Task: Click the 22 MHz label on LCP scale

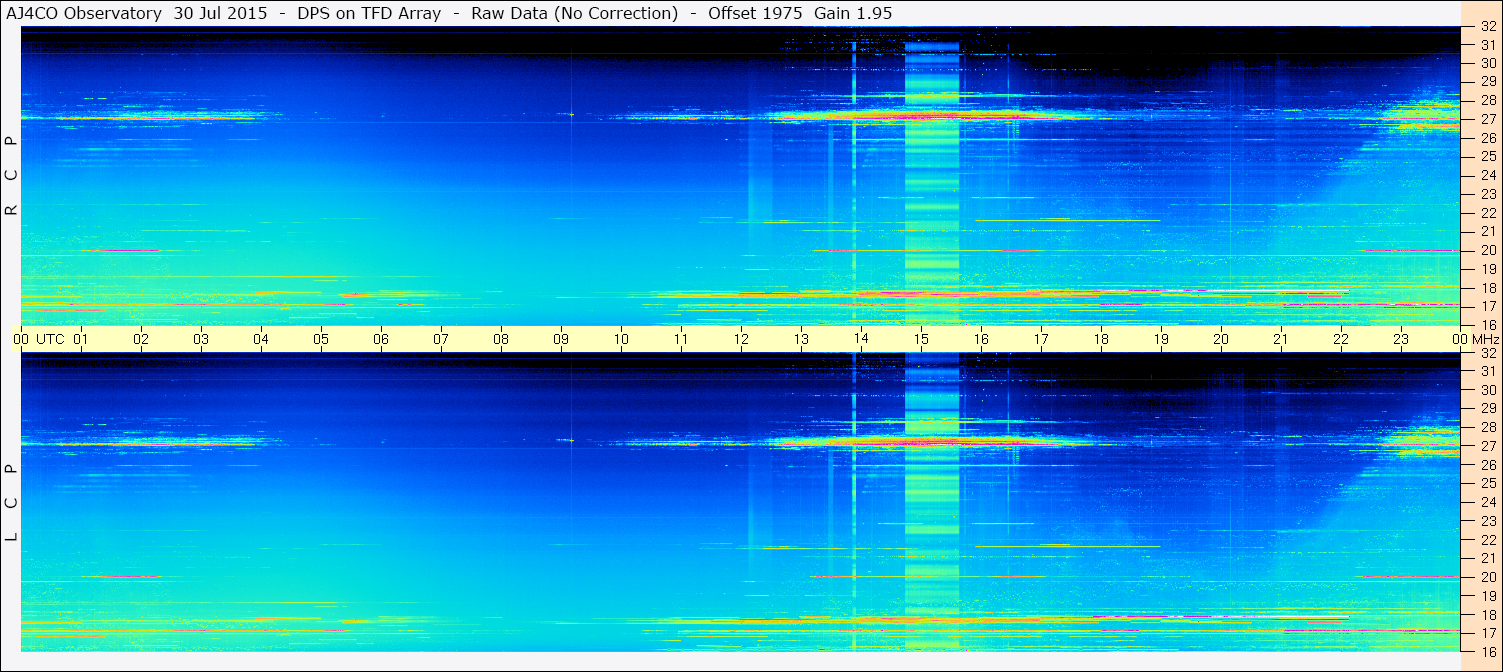Action: (1487, 540)
